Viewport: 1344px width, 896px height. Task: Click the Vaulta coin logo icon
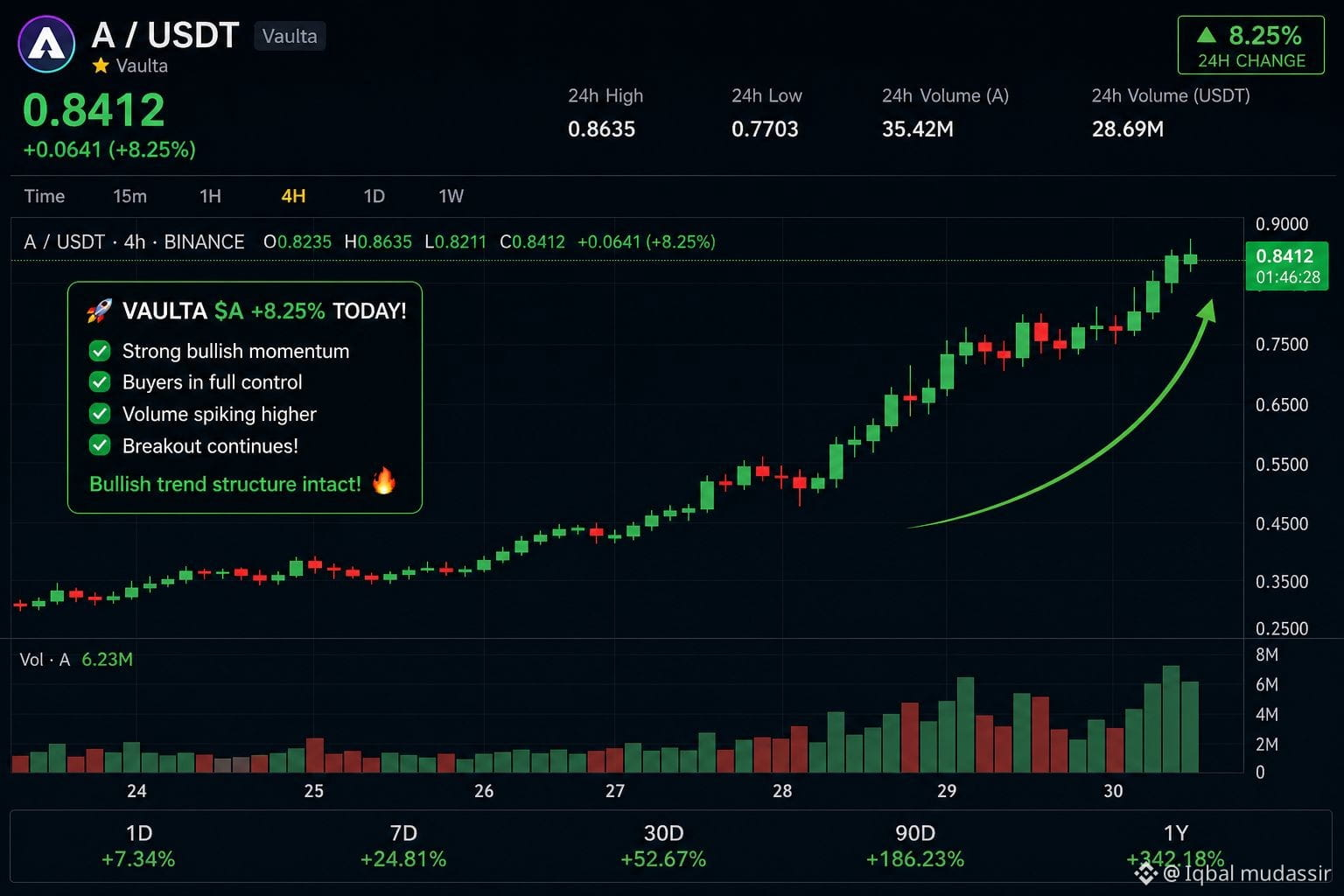point(46,45)
